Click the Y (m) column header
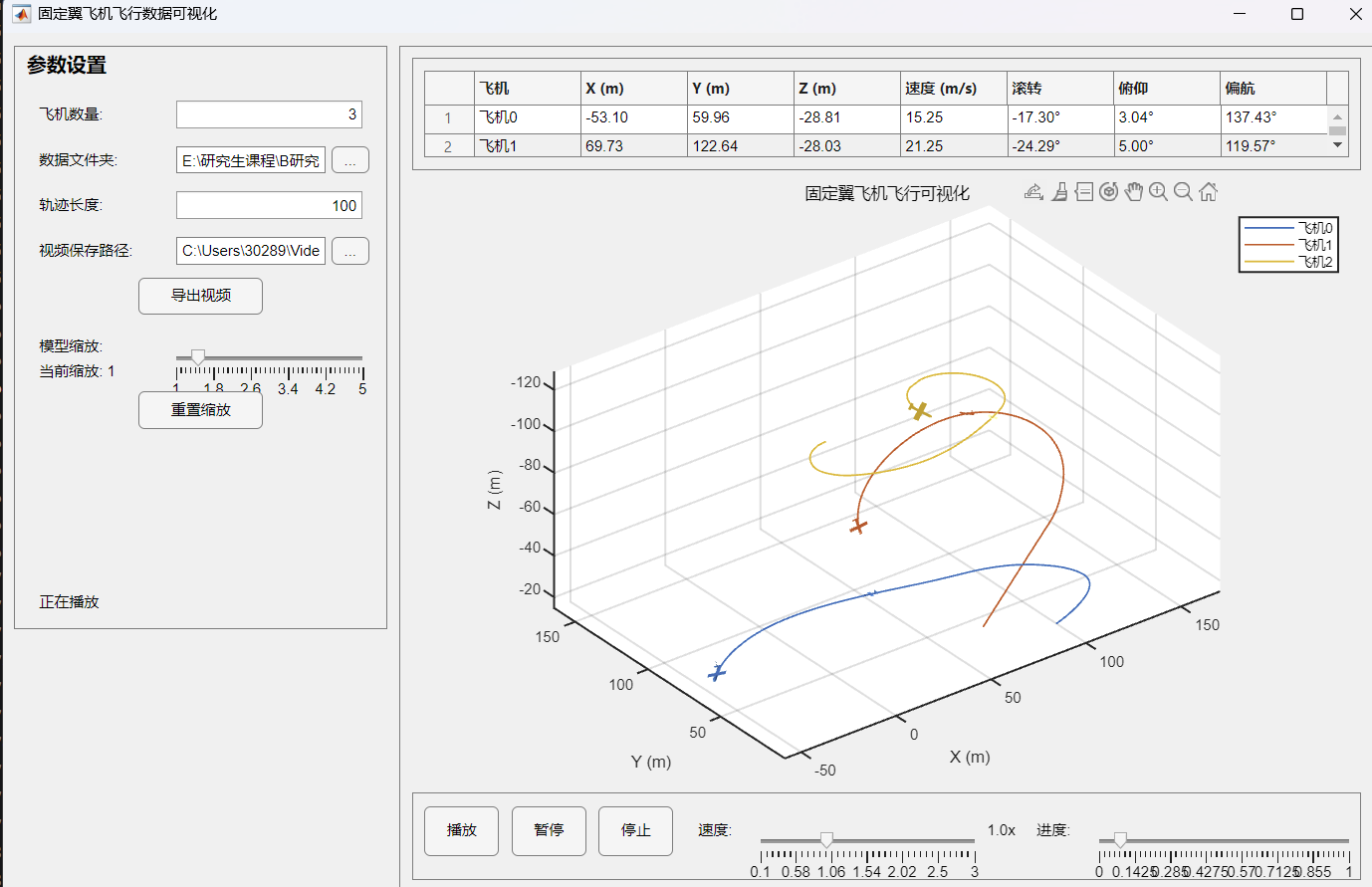This screenshot has height=887, width=1372. [x=741, y=88]
